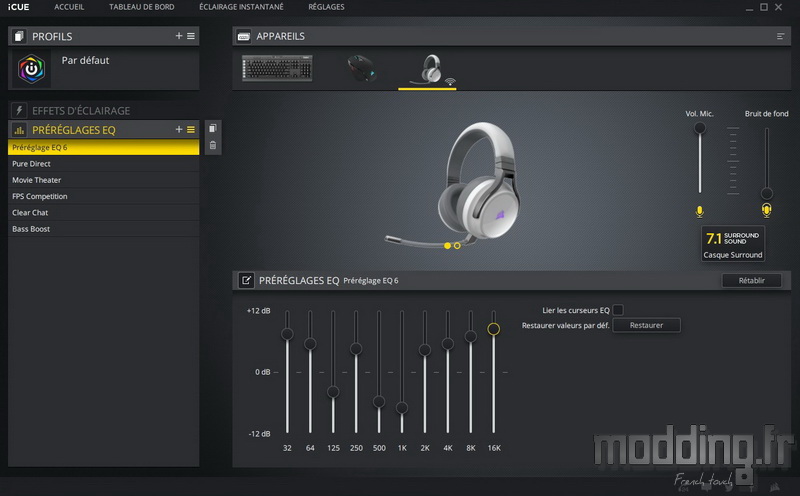
Task: Open the Éclairage instantané tab
Action: (x=241, y=7)
